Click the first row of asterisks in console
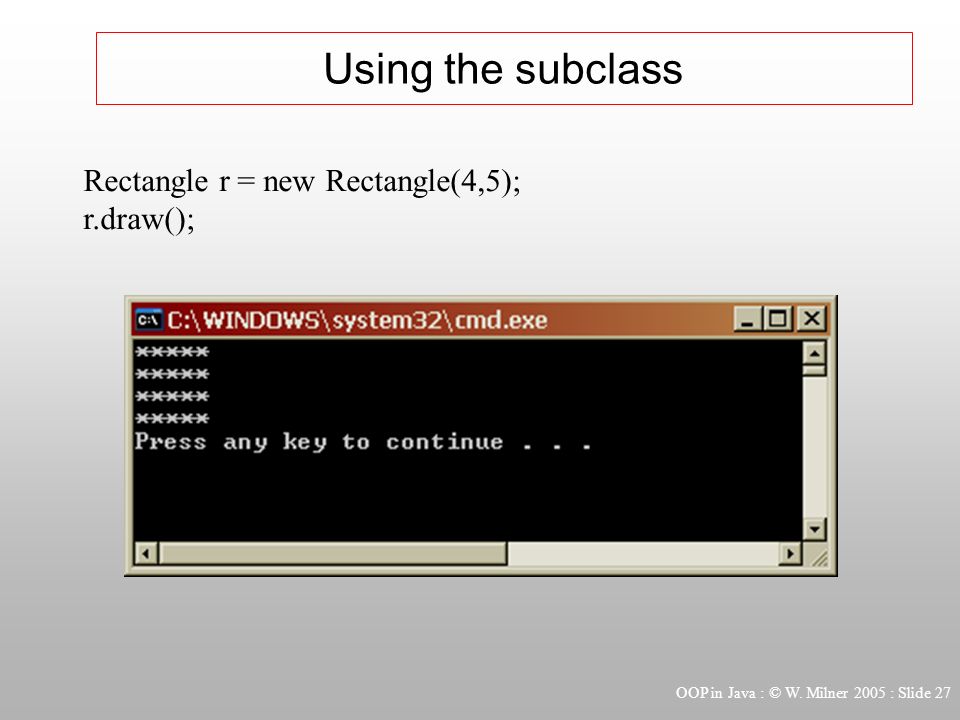Image resolution: width=960 pixels, height=720 pixels. 172,351
